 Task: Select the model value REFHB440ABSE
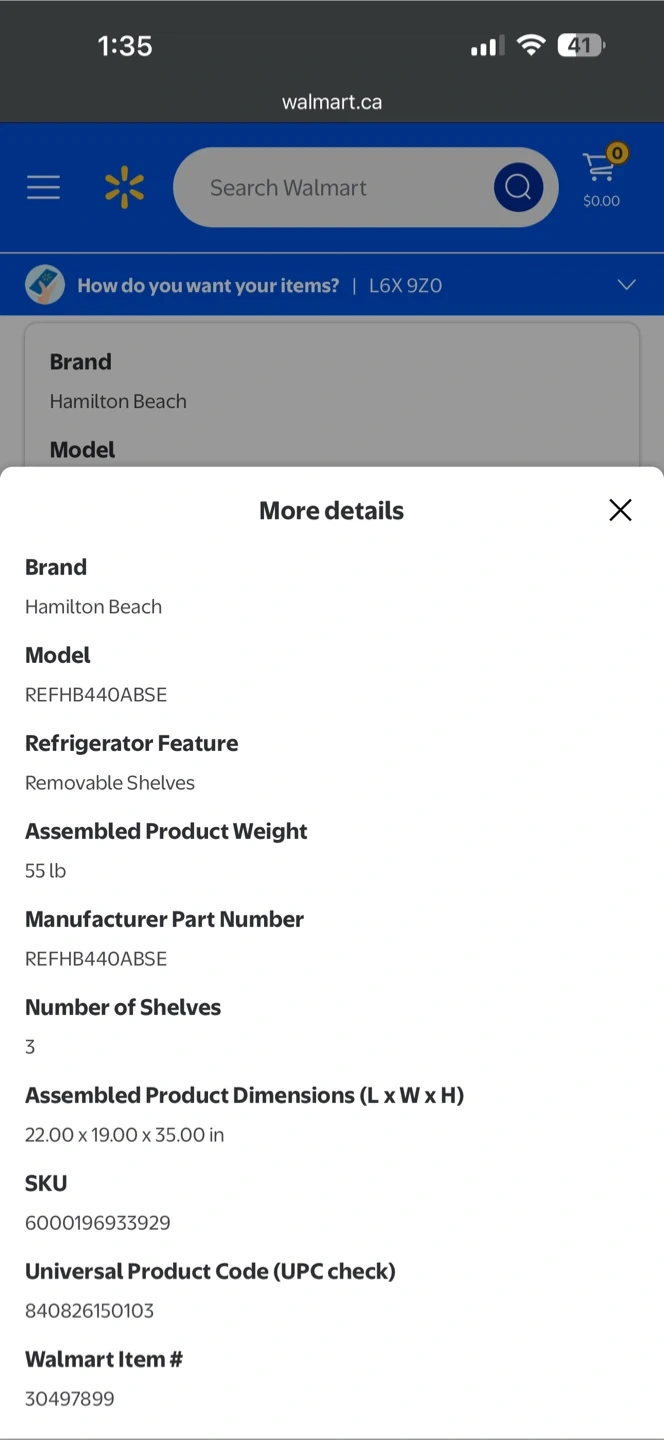coord(96,695)
